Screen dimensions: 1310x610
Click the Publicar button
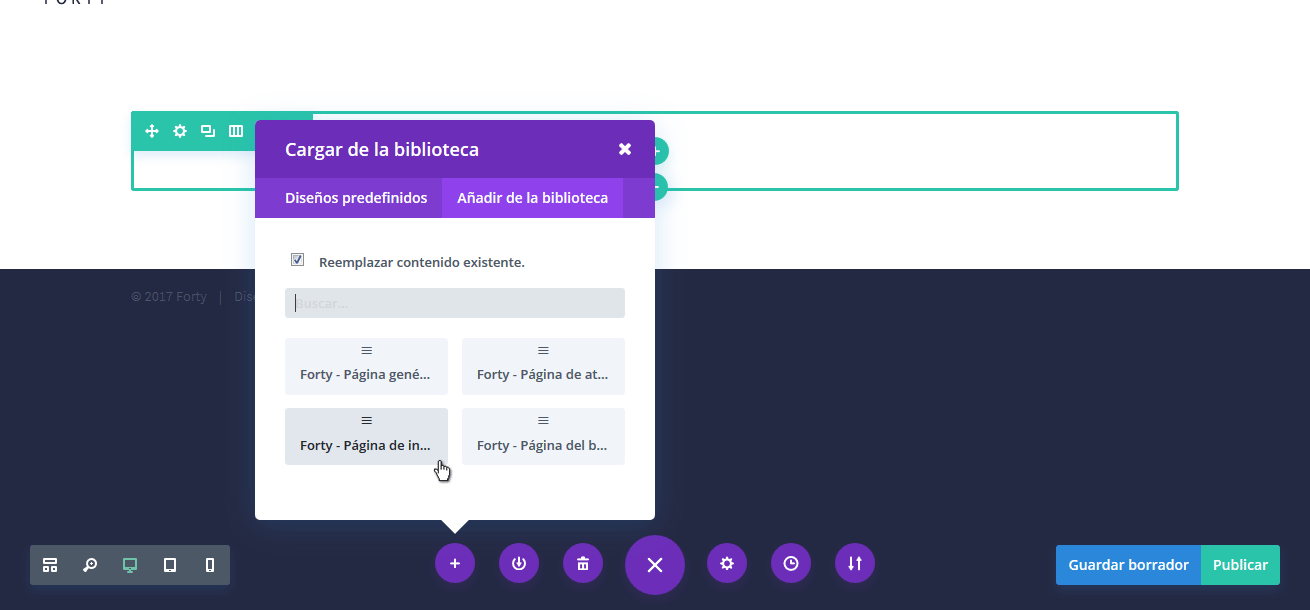pos(1240,565)
